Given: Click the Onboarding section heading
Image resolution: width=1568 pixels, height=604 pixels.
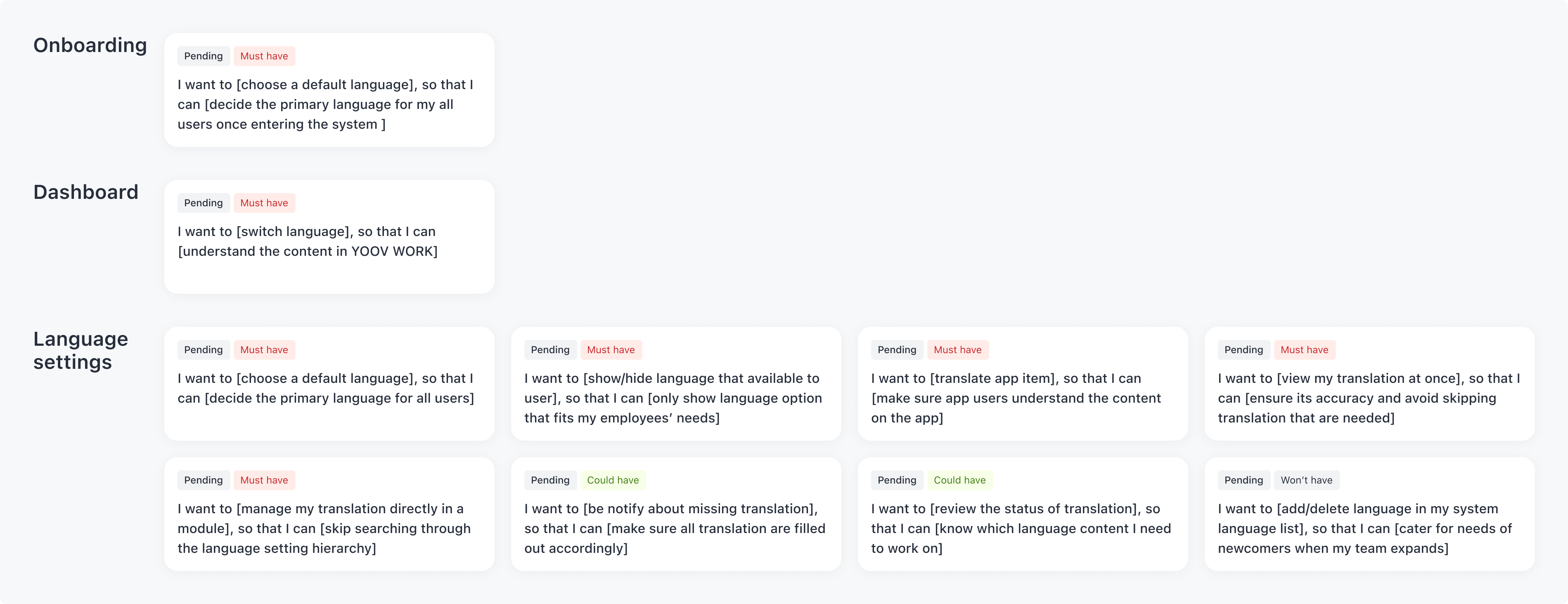Looking at the screenshot, I should pos(90,46).
